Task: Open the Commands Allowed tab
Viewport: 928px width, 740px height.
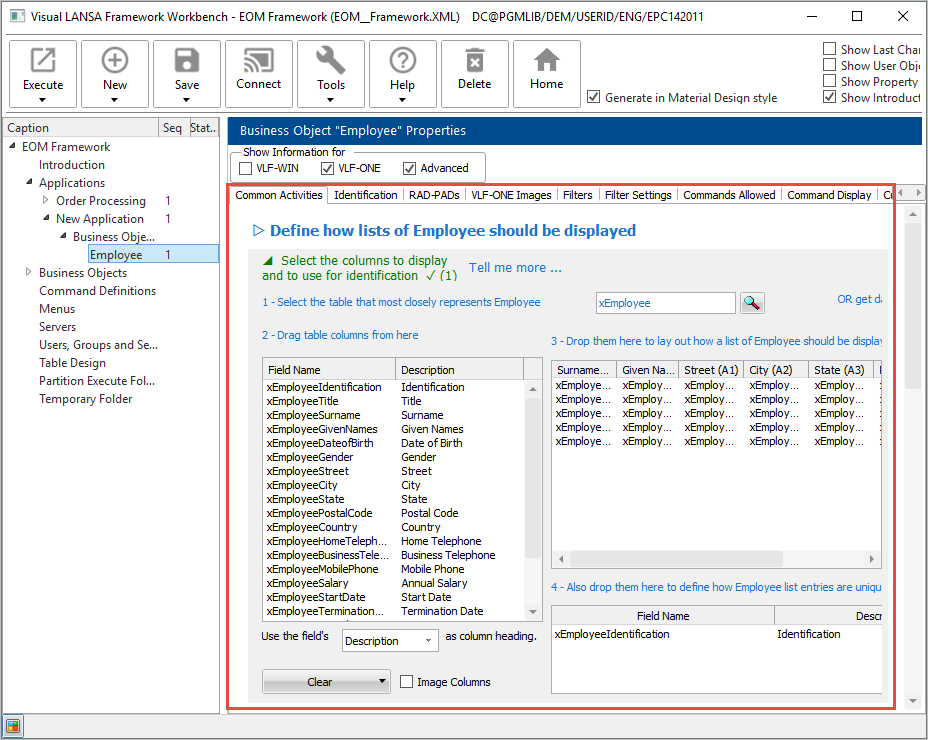Action: click(x=729, y=195)
